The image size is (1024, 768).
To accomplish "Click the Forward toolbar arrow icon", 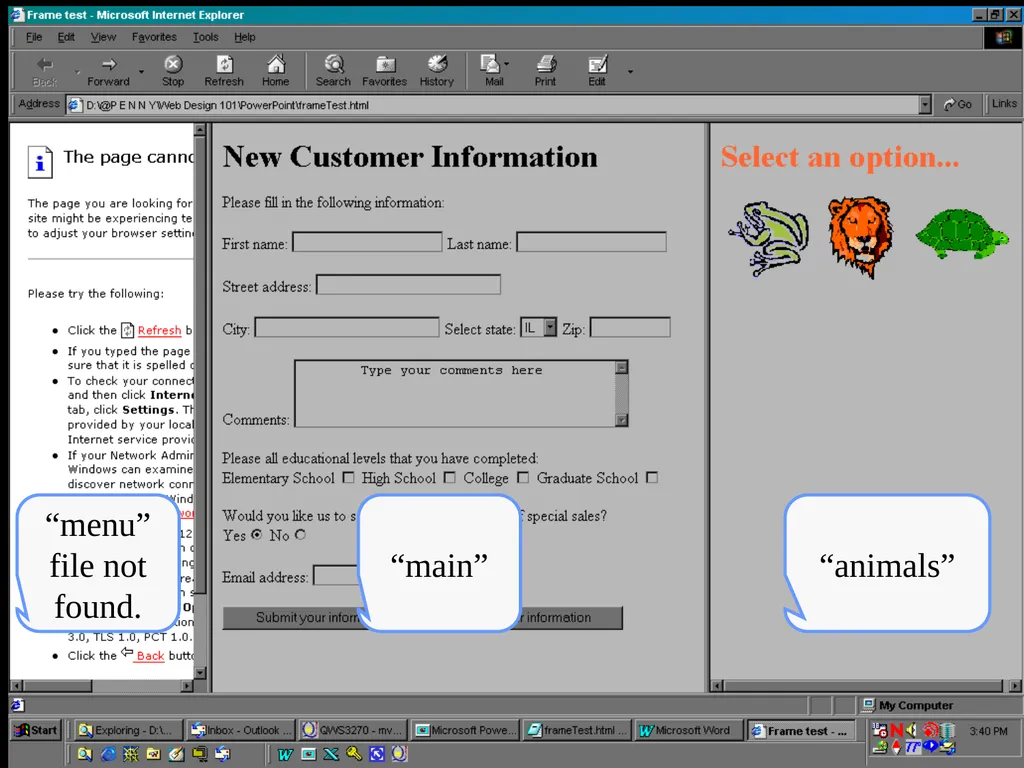I will (108, 64).
